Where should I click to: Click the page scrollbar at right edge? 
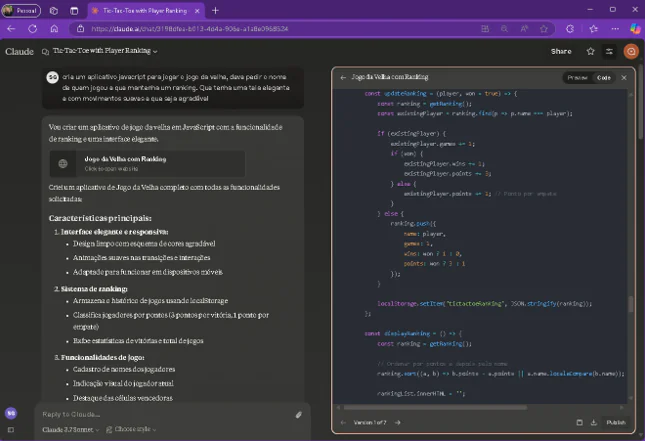(x=642, y=103)
